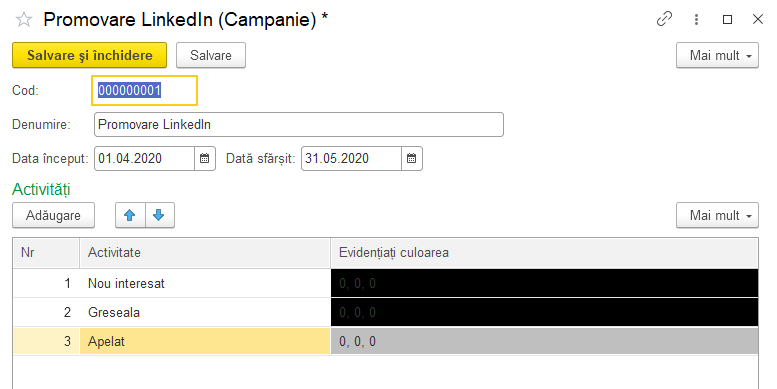Open the three-dot options menu
777x389 pixels.
coord(696,19)
